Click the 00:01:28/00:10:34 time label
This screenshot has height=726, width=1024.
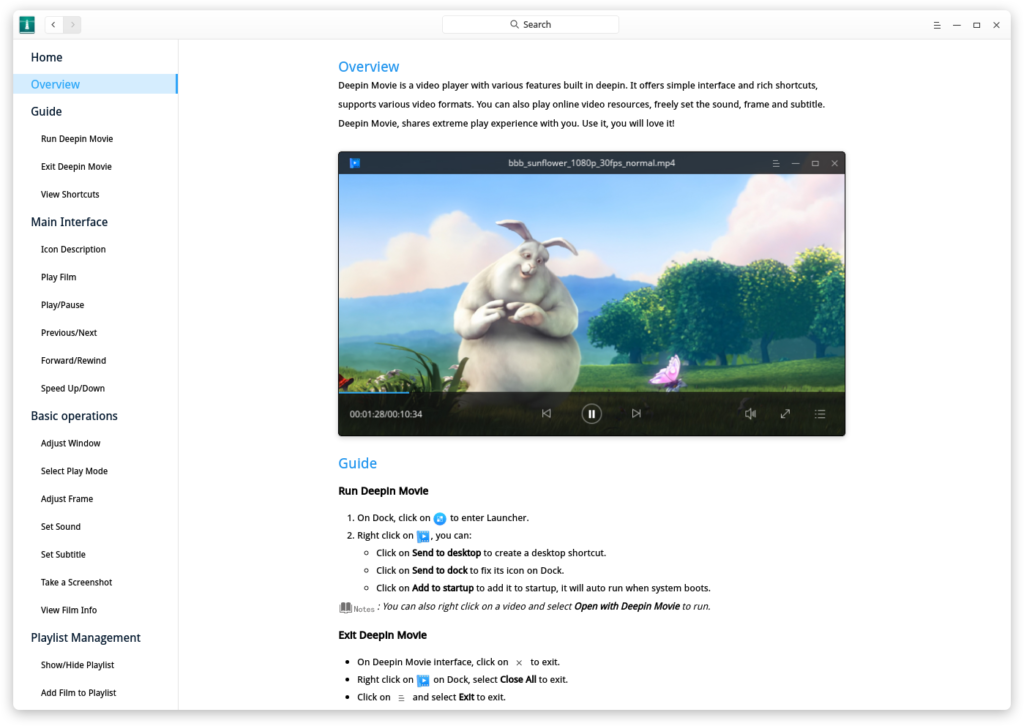coord(386,414)
